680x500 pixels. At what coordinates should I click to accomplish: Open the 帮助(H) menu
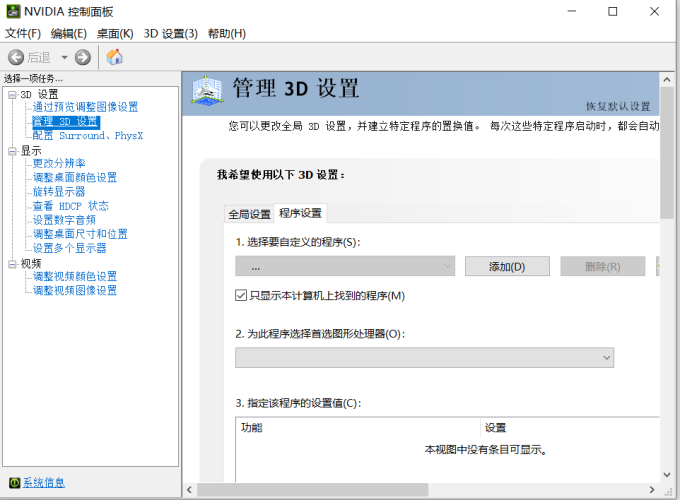coord(227,33)
